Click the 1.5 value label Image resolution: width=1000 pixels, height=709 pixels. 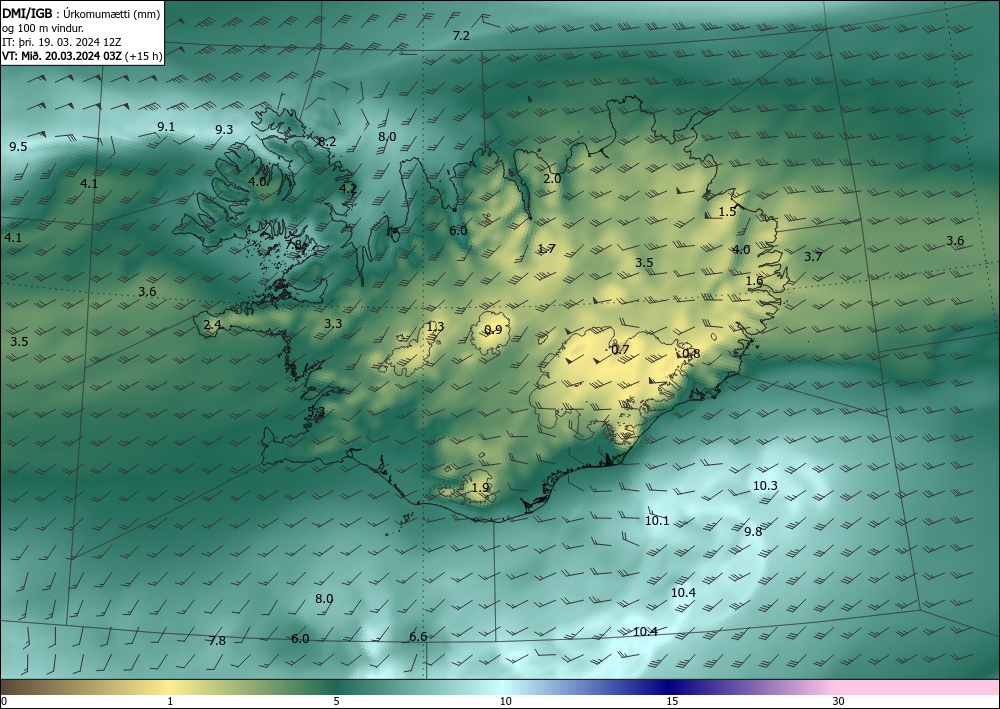click(728, 212)
